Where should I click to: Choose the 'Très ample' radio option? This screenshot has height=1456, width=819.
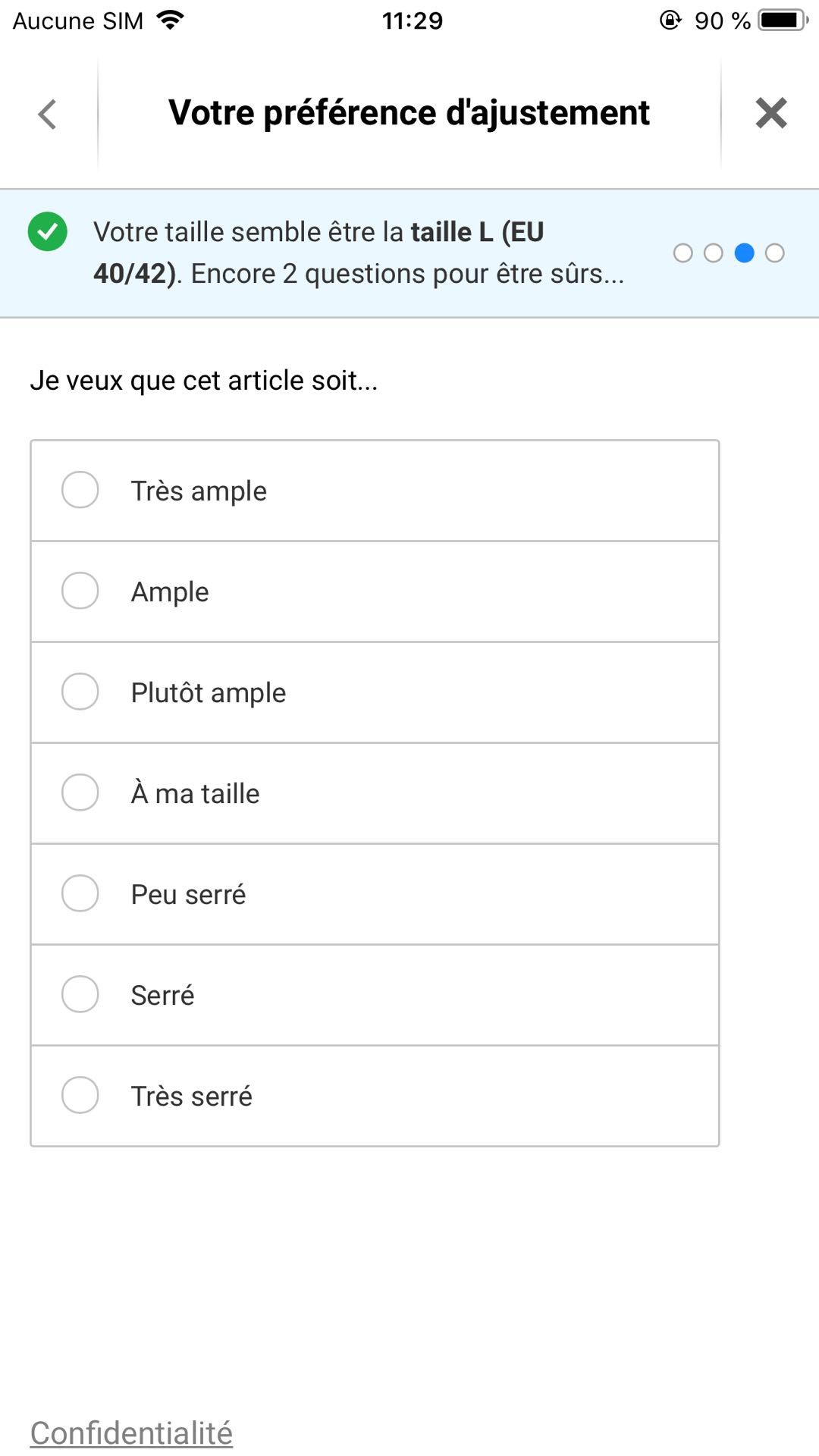pyautogui.click(x=80, y=490)
